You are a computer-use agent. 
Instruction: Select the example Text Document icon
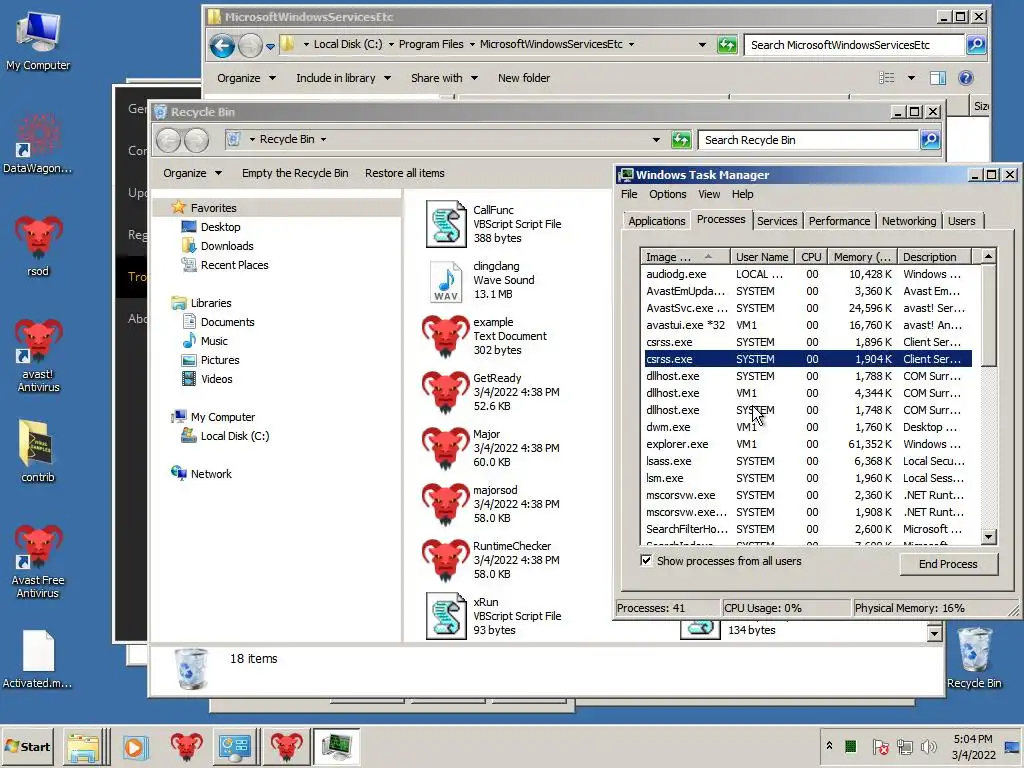tap(446, 336)
